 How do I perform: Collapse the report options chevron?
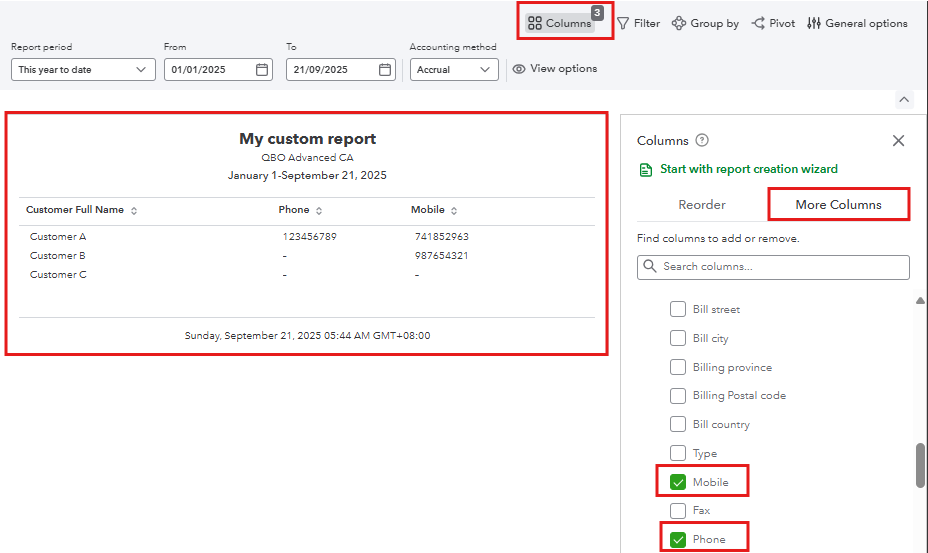coord(904,100)
